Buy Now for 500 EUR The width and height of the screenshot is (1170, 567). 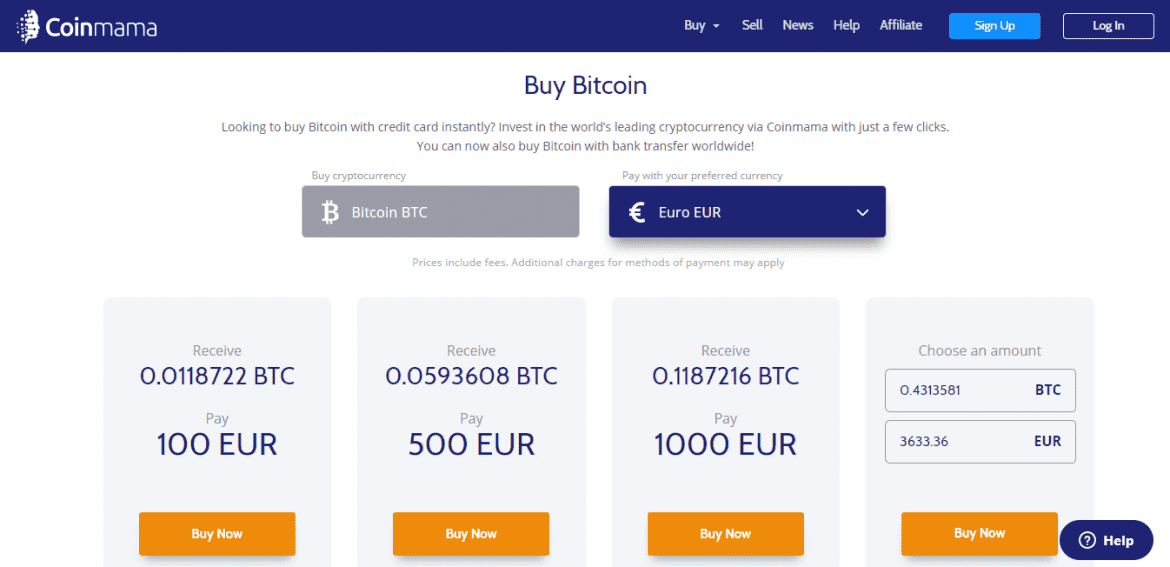(x=471, y=534)
